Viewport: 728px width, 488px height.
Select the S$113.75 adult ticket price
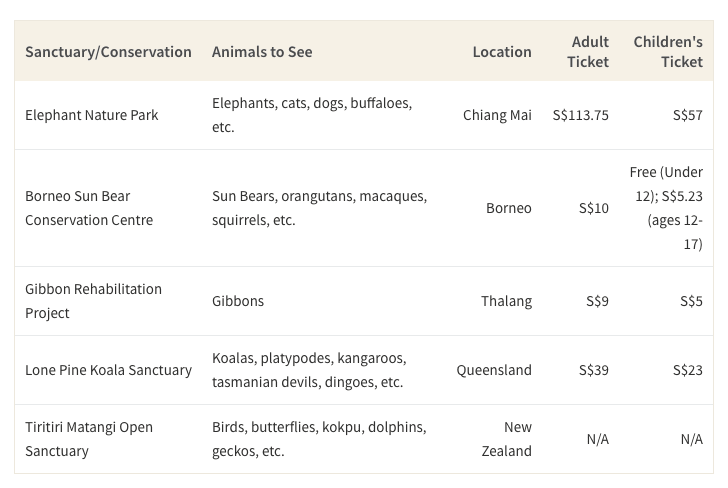[x=580, y=115]
